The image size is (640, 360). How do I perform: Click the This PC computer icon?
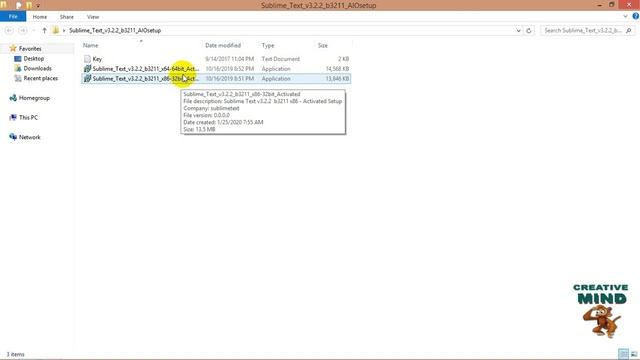coord(13,118)
